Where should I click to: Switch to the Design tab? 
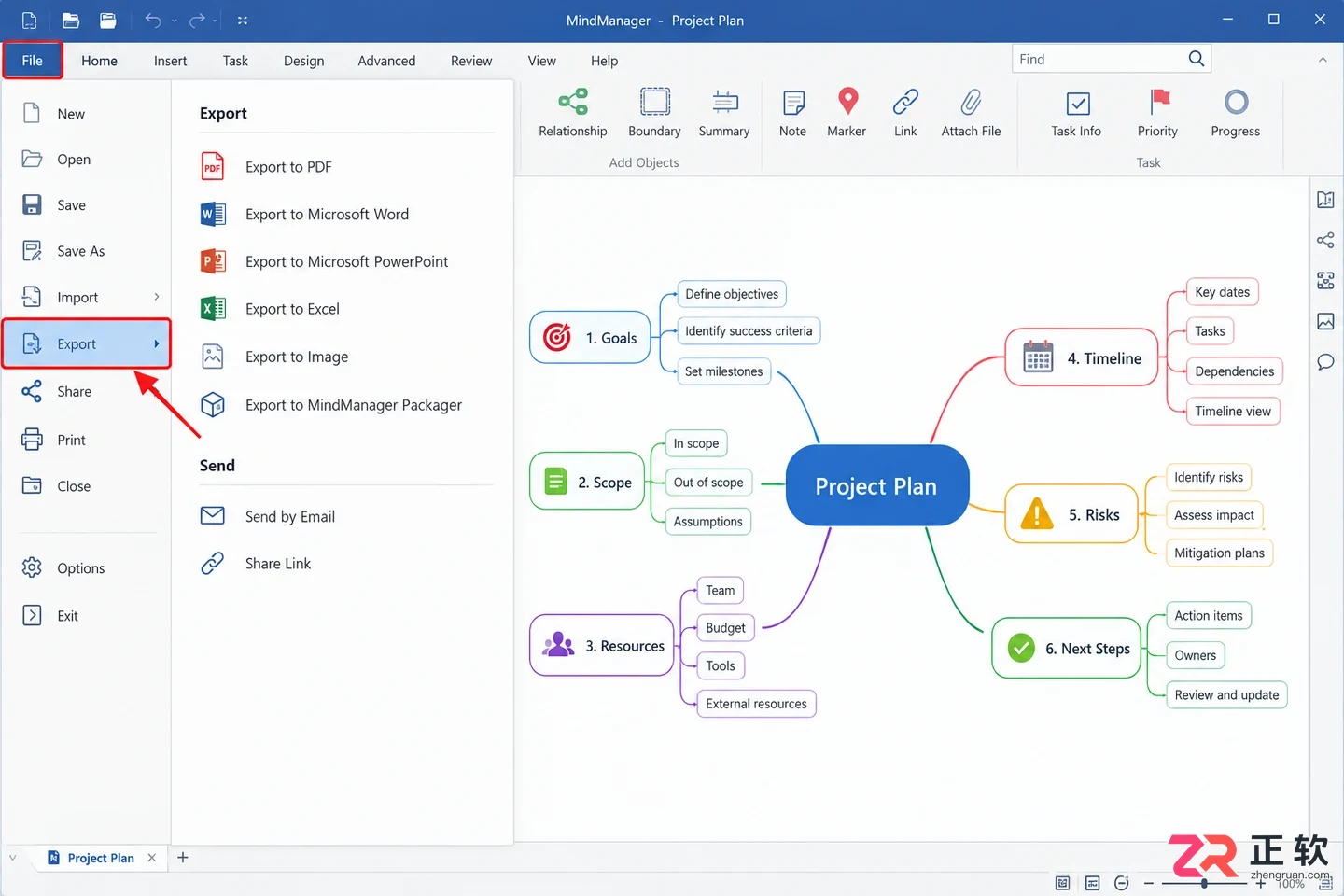click(303, 61)
